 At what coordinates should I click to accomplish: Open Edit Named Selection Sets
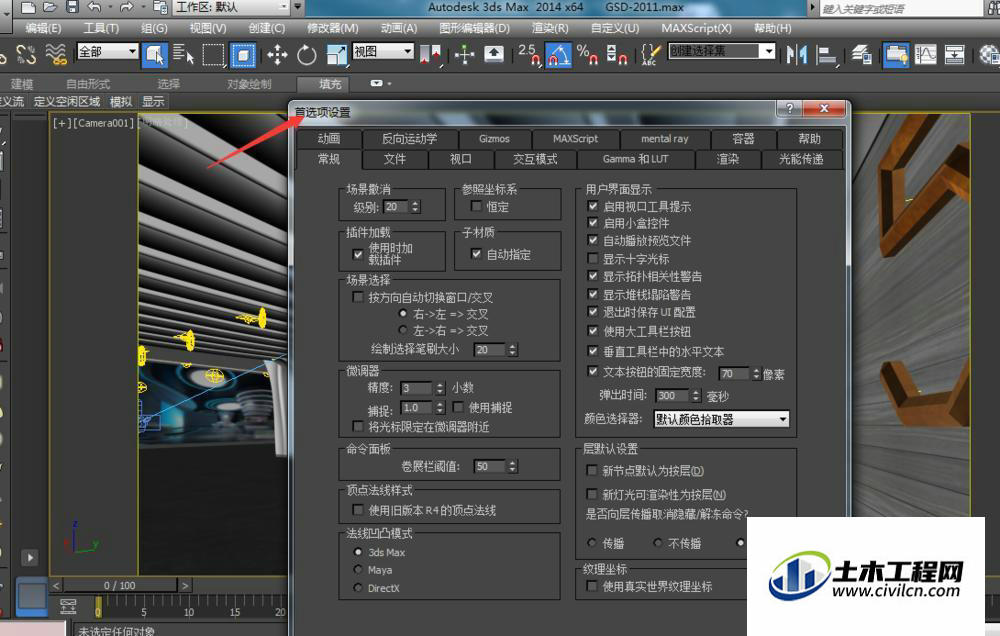tap(650, 55)
